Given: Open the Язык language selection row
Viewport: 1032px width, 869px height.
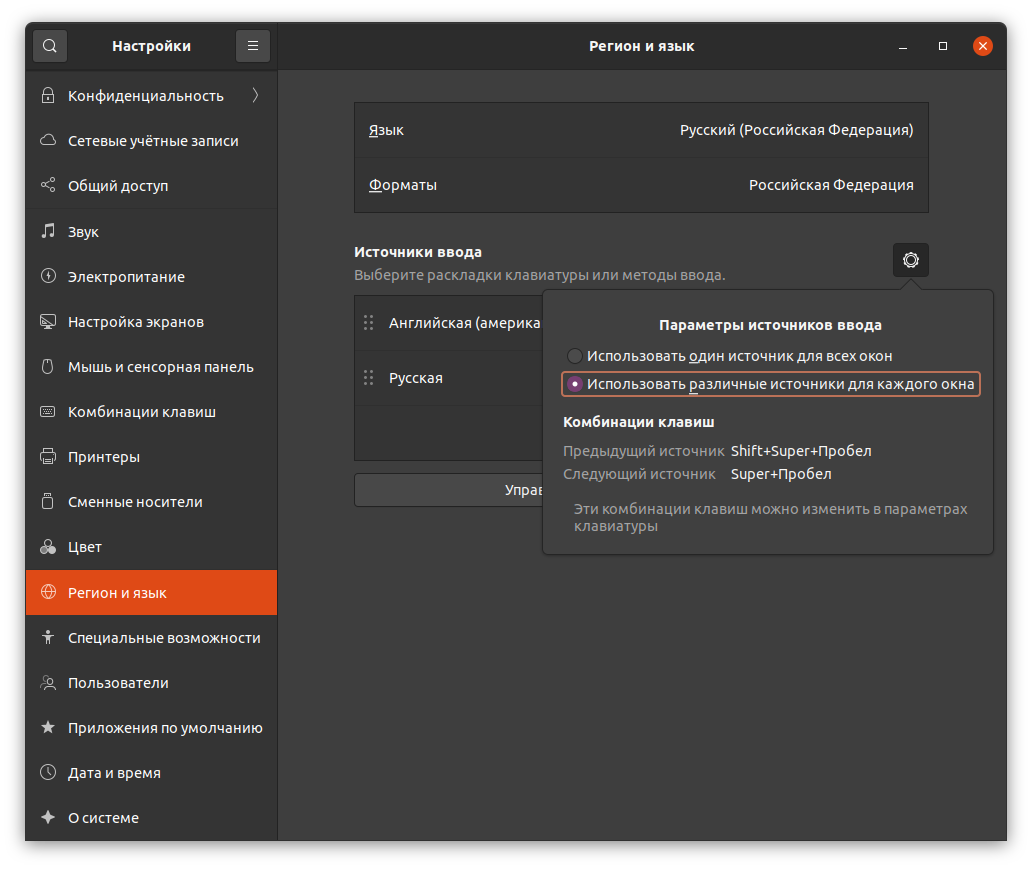Looking at the screenshot, I should coord(641,130).
